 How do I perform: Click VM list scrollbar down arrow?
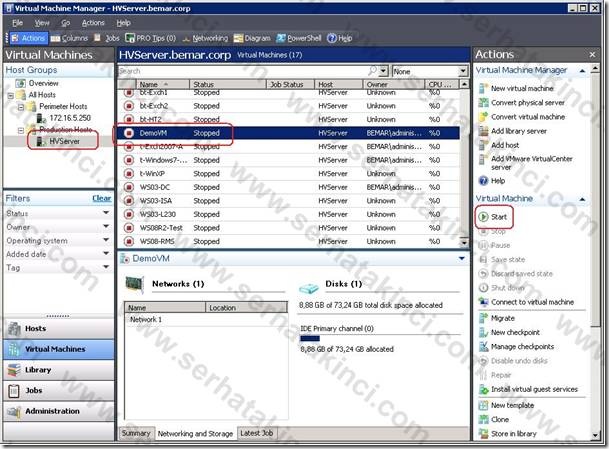[x=464, y=243]
